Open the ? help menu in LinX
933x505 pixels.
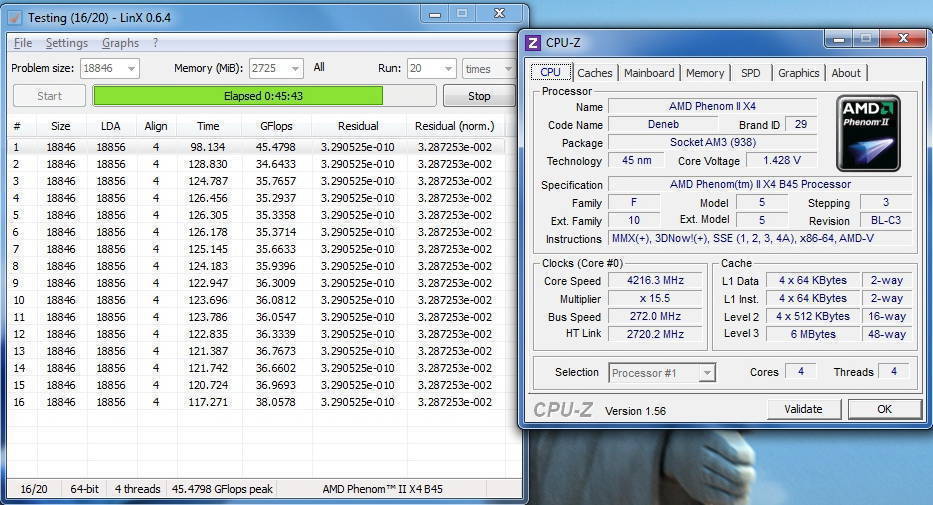pyautogui.click(x=155, y=43)
